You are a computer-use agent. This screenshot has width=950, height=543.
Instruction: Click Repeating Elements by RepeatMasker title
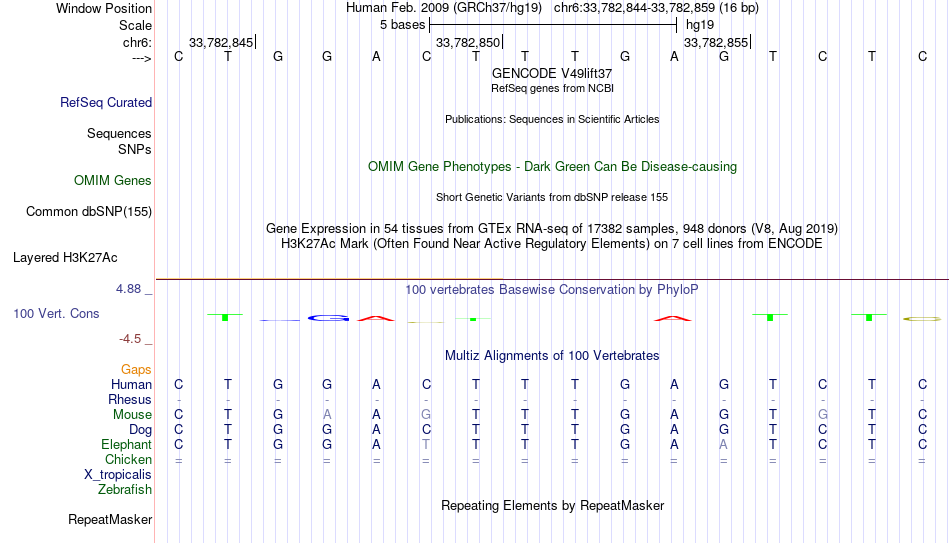553,505
